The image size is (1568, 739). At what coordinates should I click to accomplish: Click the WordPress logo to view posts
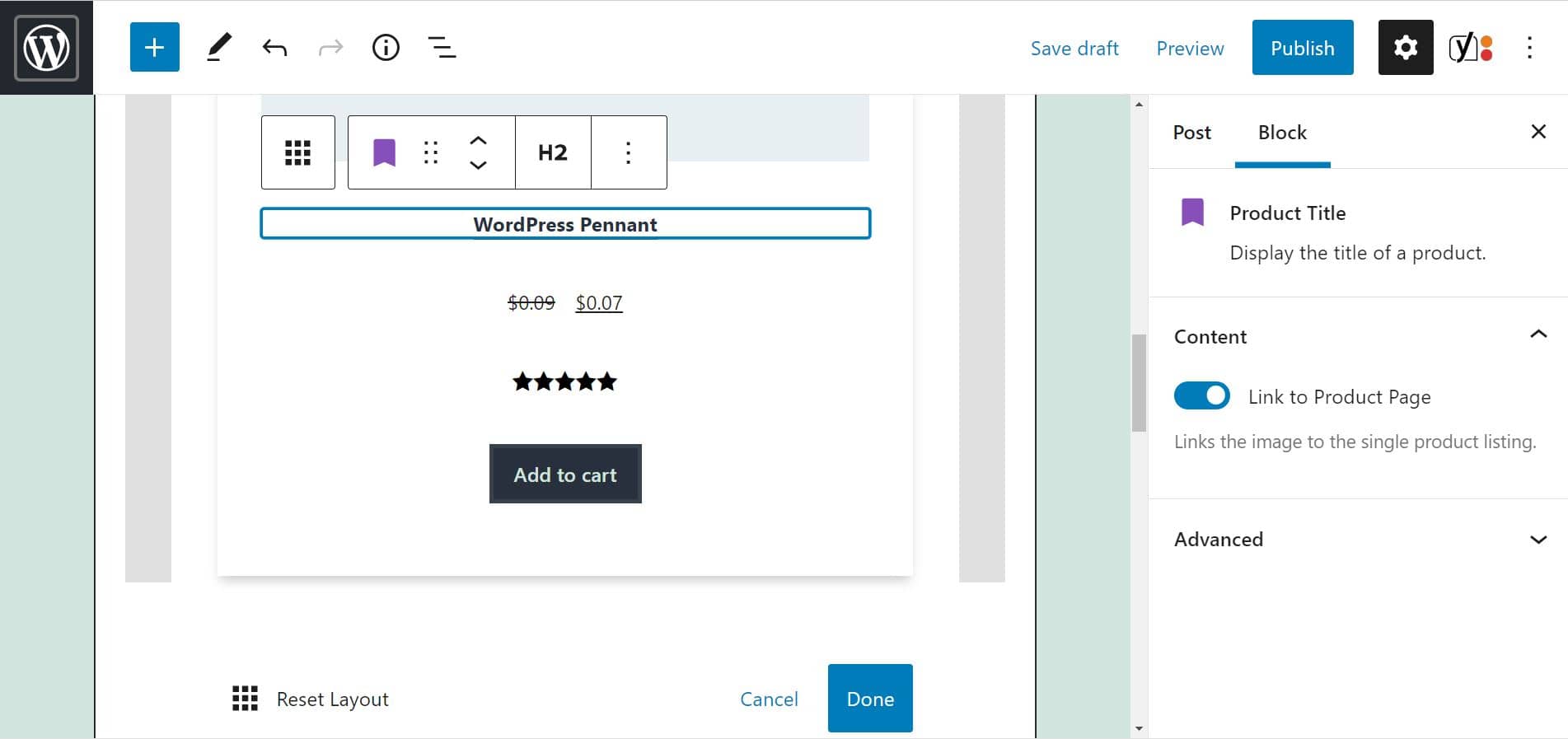tap(46, 48)
